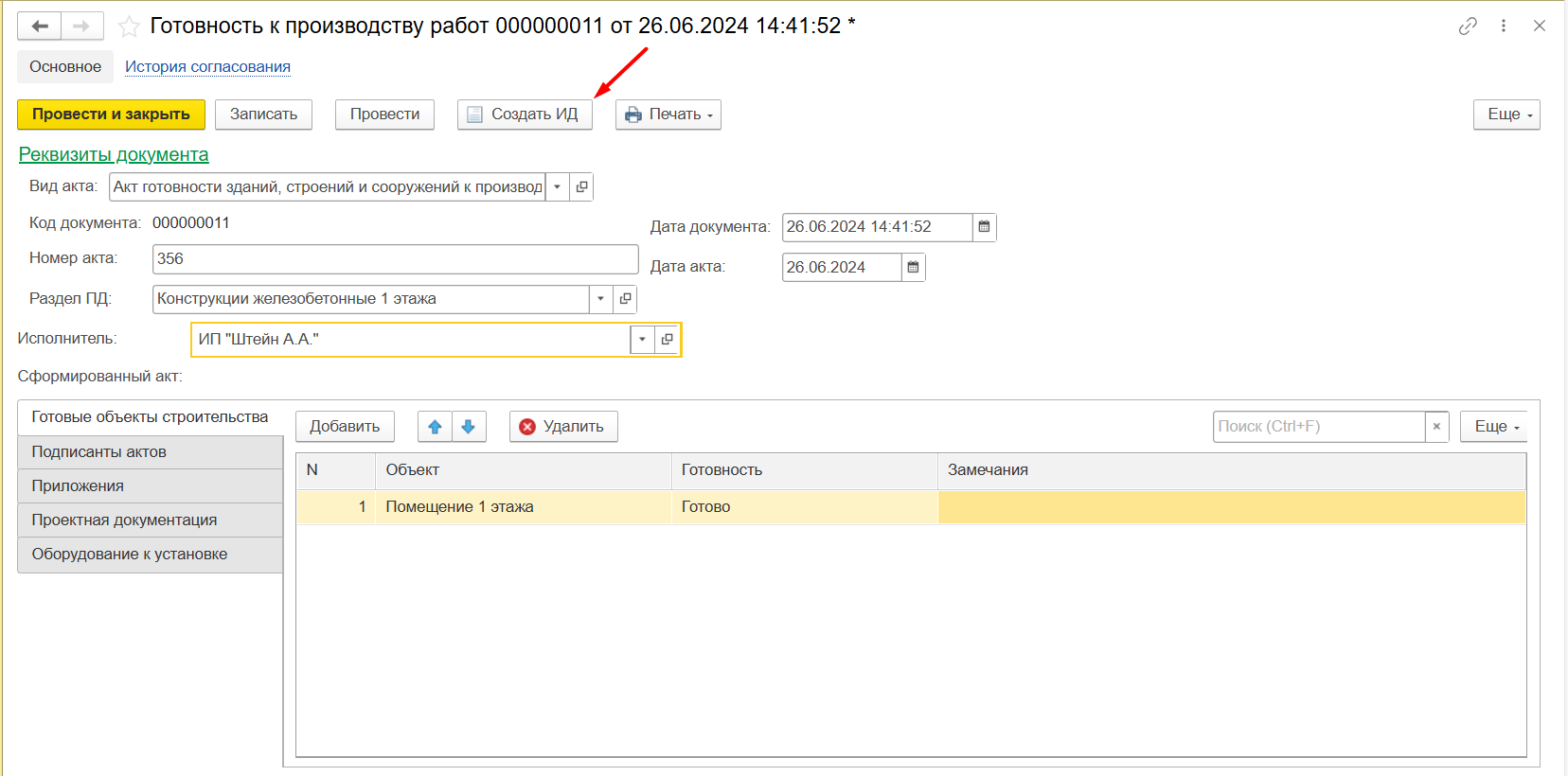Open the Проектная документация side tab
Viewport: 1568px width, 776px height.
[124, 520]
